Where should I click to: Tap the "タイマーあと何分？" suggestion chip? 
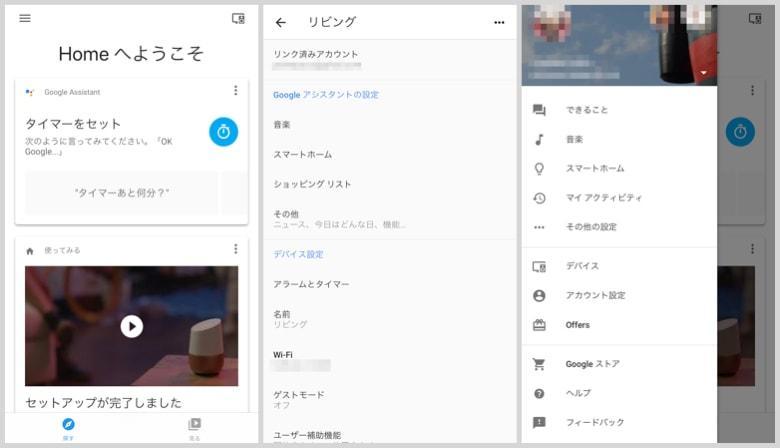(x=121, y=192)
